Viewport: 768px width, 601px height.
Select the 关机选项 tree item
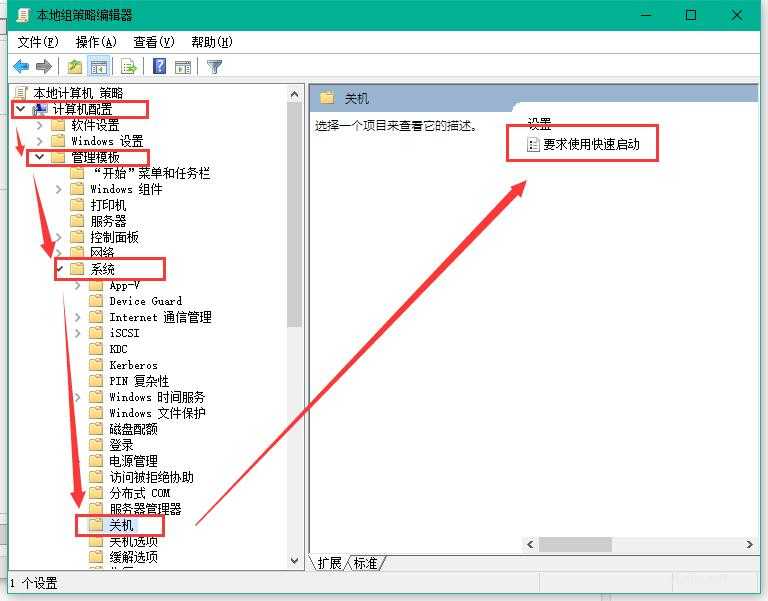click(133, 541)
